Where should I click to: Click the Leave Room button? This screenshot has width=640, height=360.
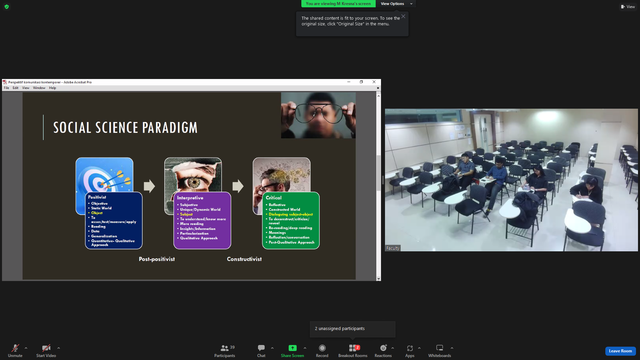[x=620, y=351]
